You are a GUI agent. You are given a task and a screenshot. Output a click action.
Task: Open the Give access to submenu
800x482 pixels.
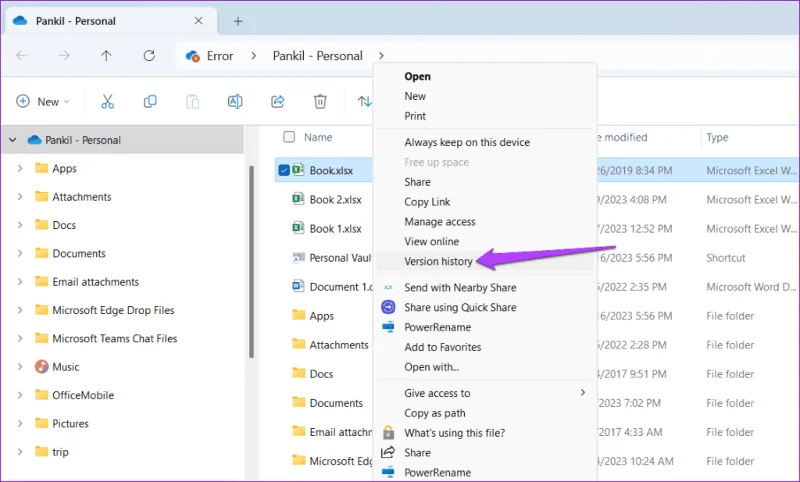(485, 393)
